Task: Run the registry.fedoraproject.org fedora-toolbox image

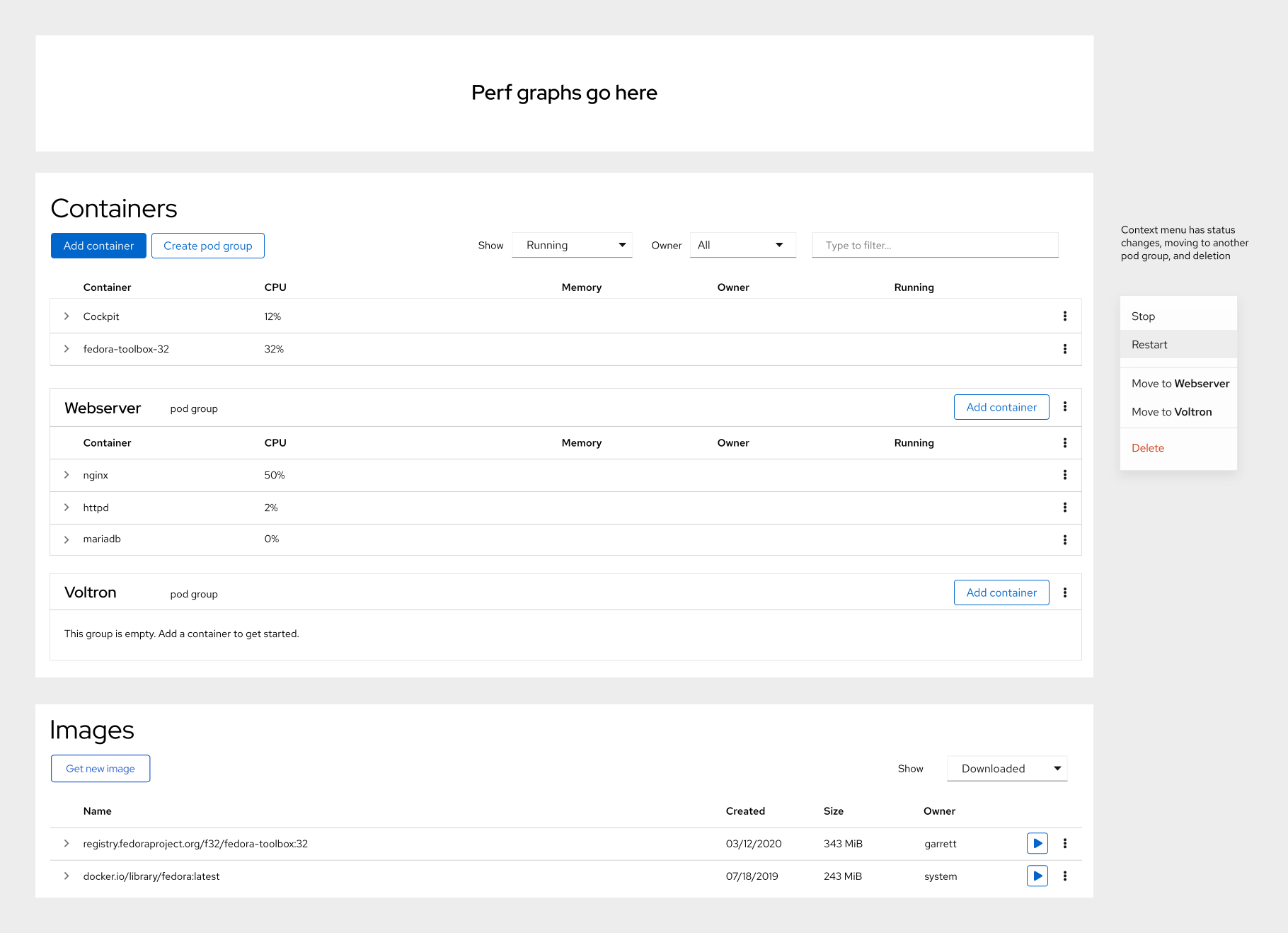Action: coord(1037,843)
